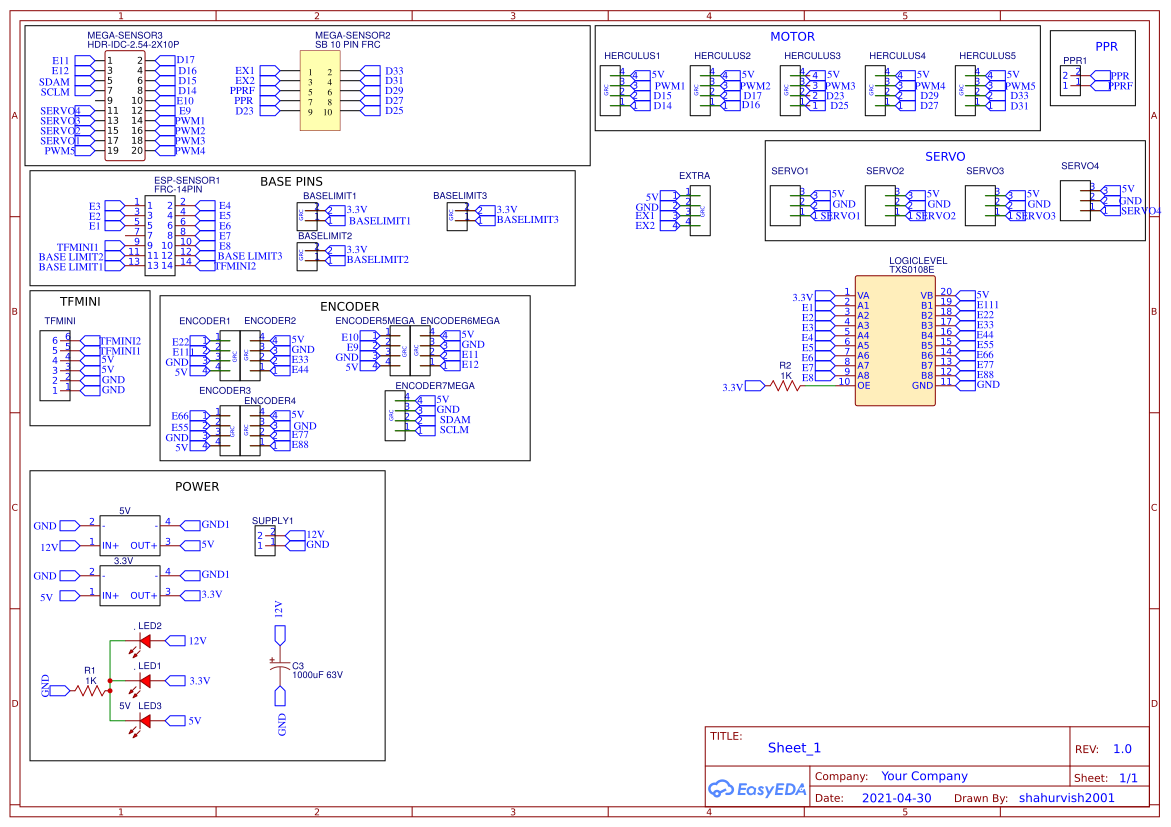
Task: Click the 2021-04-30 date field
Action: click(x=896, y=798)
